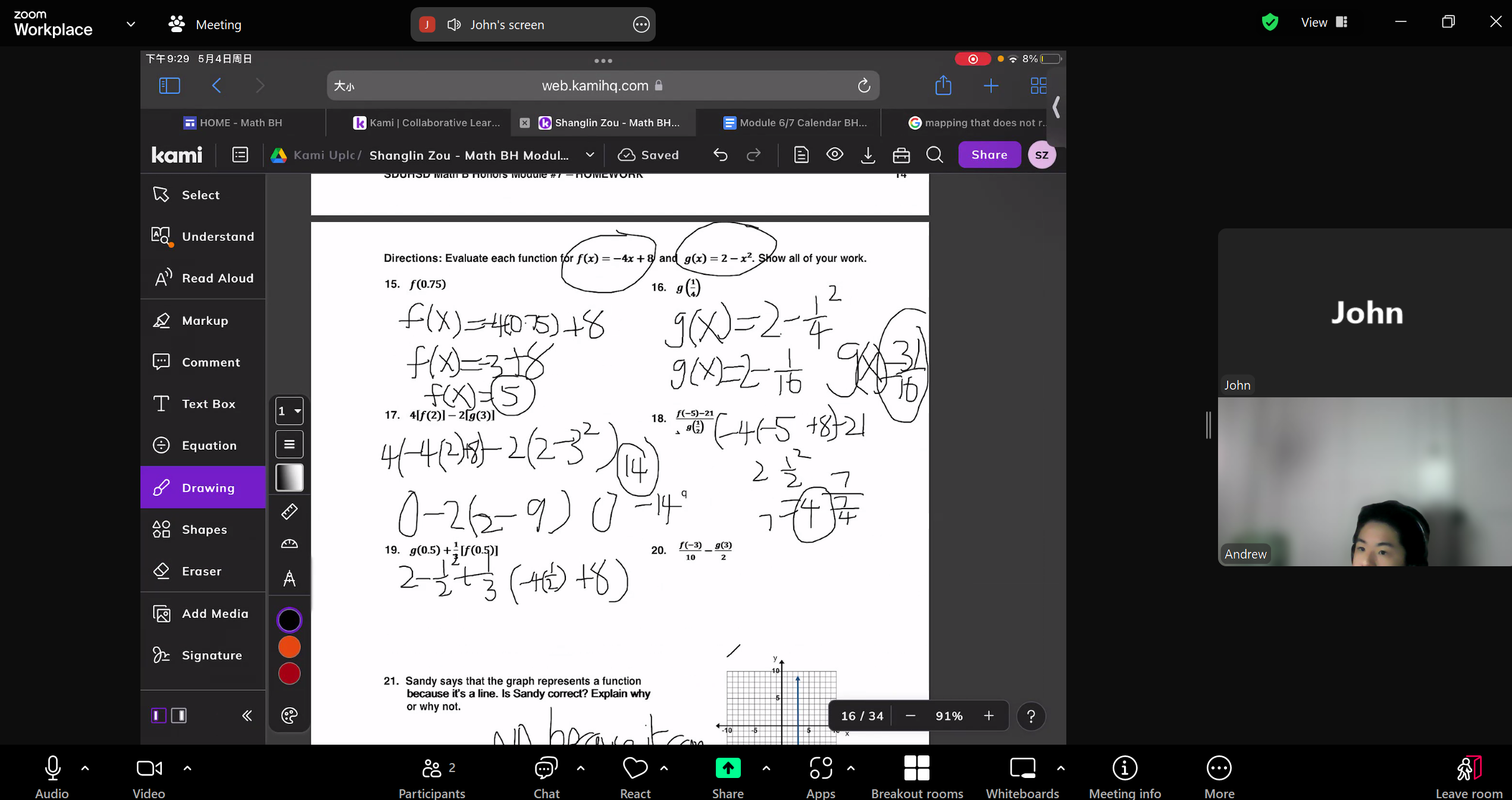Screen dimensions: 1512x800
Task: Expand React options caret
Action: click(x=664, y=768)
